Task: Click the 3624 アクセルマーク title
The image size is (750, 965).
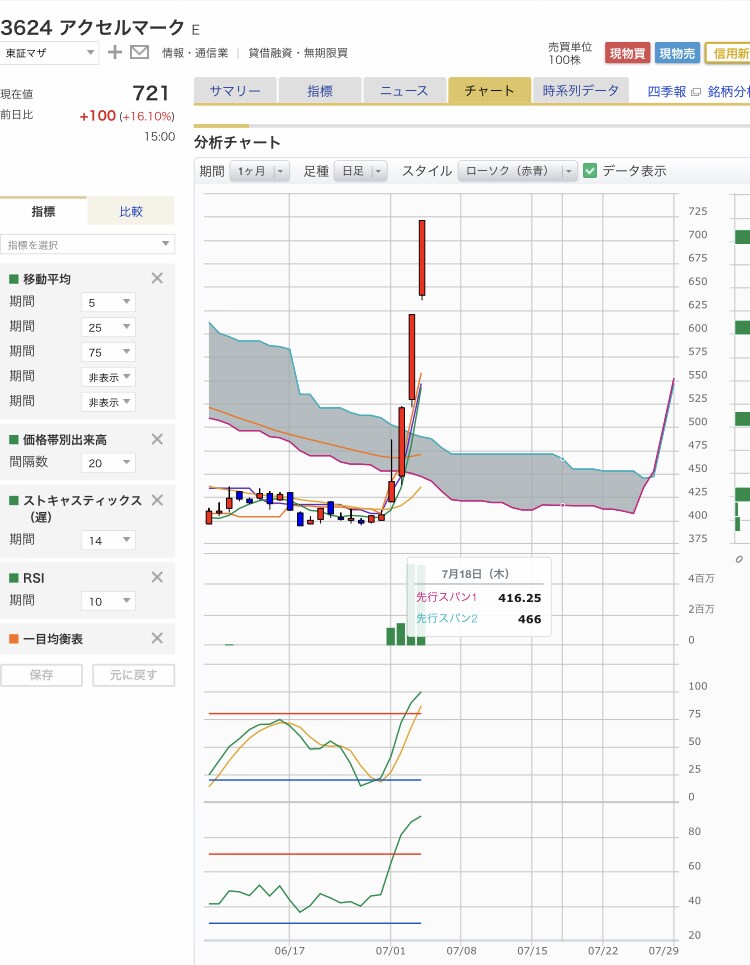Action: click(92, 27)
